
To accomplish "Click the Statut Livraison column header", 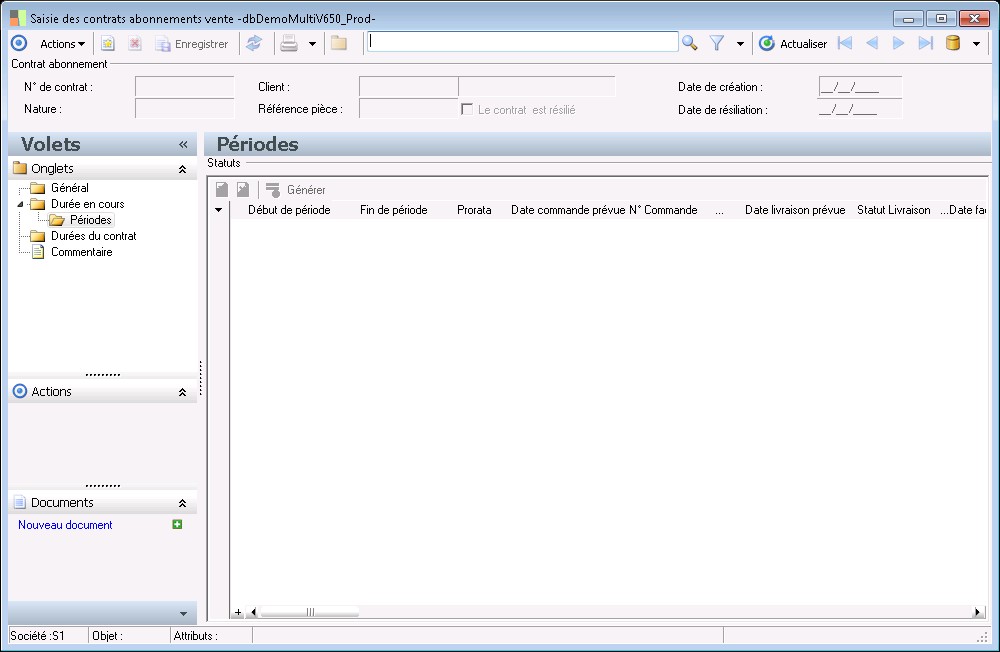I will tap(893, 210).
